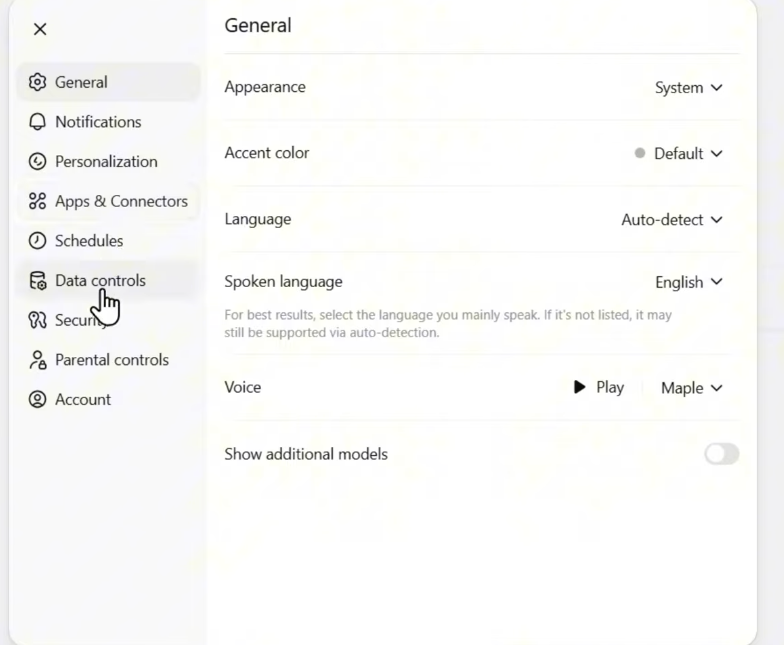Open the Appearance System dropdown
This screenshot has width=784, height=645.
688,88
